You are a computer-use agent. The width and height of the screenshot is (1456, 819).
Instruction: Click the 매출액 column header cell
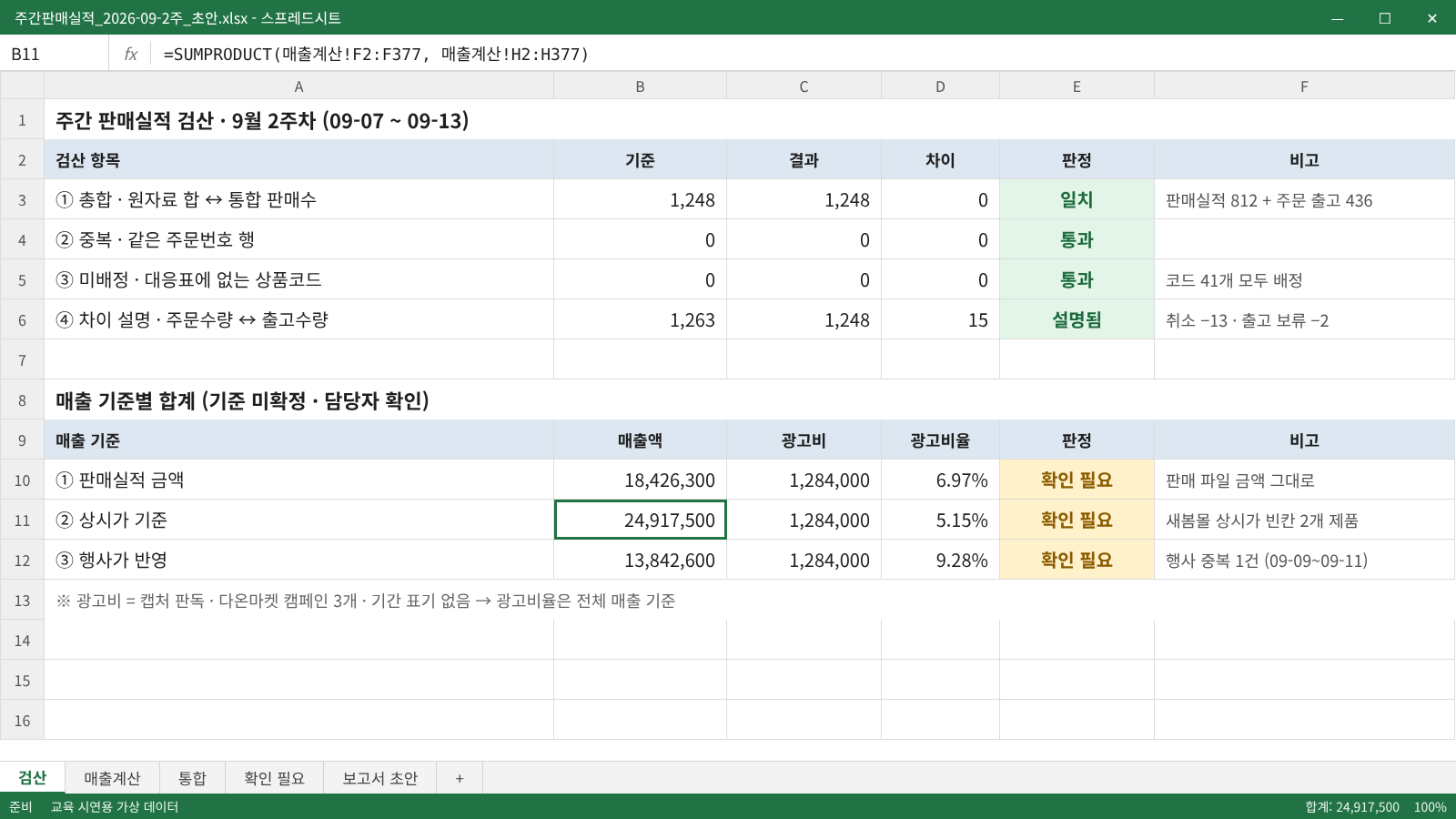pos(640,440)
